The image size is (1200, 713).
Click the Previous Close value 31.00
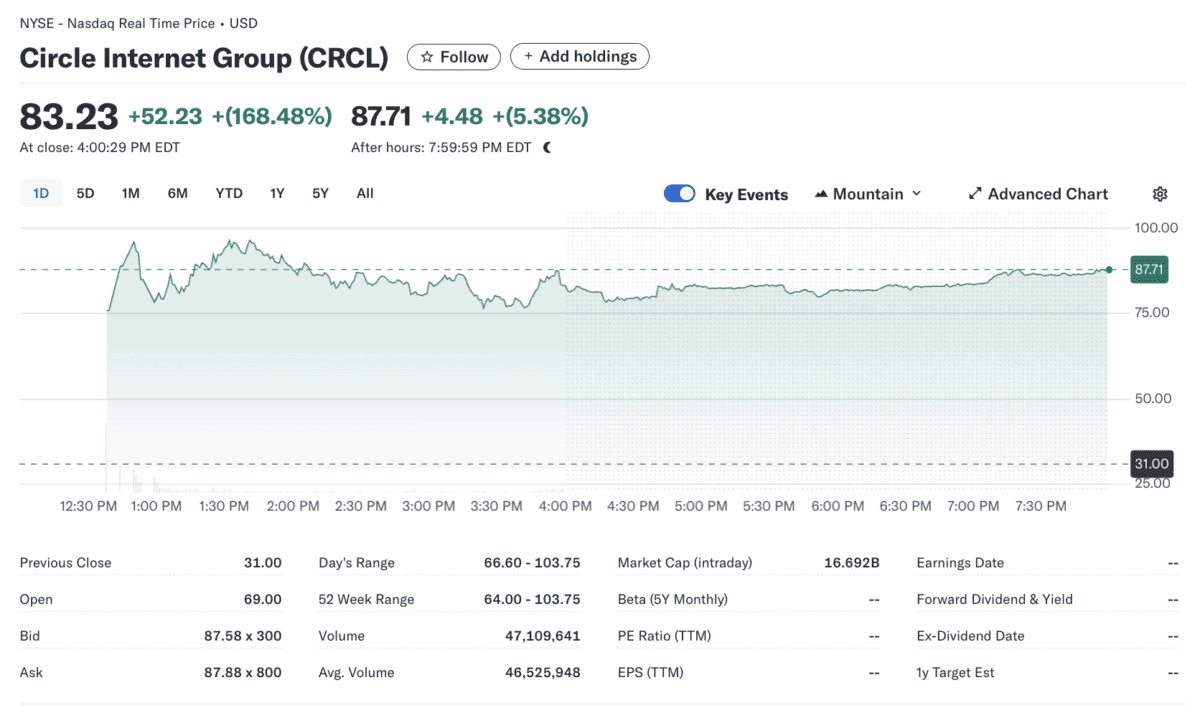[x=263, y=563]
